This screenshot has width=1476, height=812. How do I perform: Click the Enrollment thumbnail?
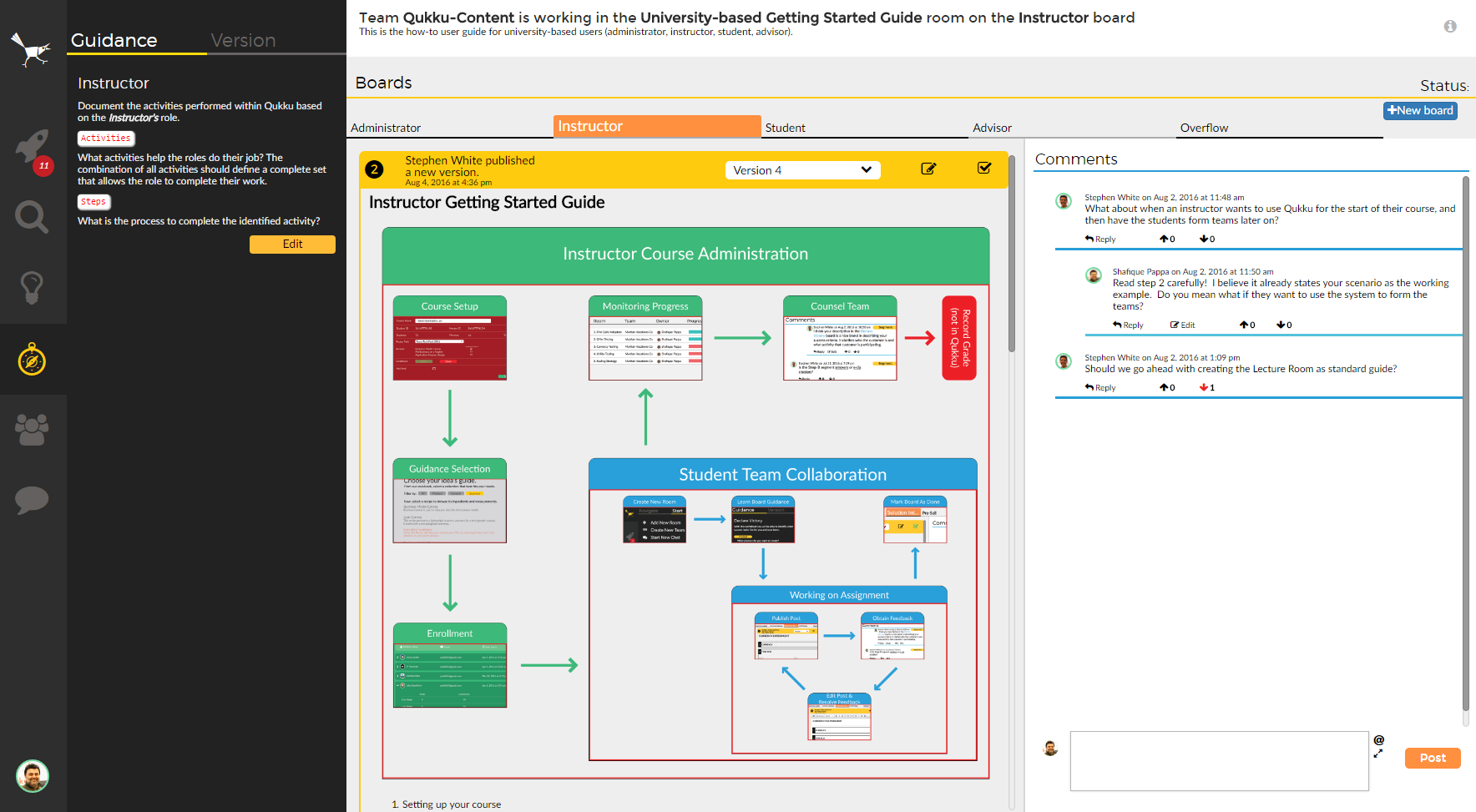click(x=450, y=665)
